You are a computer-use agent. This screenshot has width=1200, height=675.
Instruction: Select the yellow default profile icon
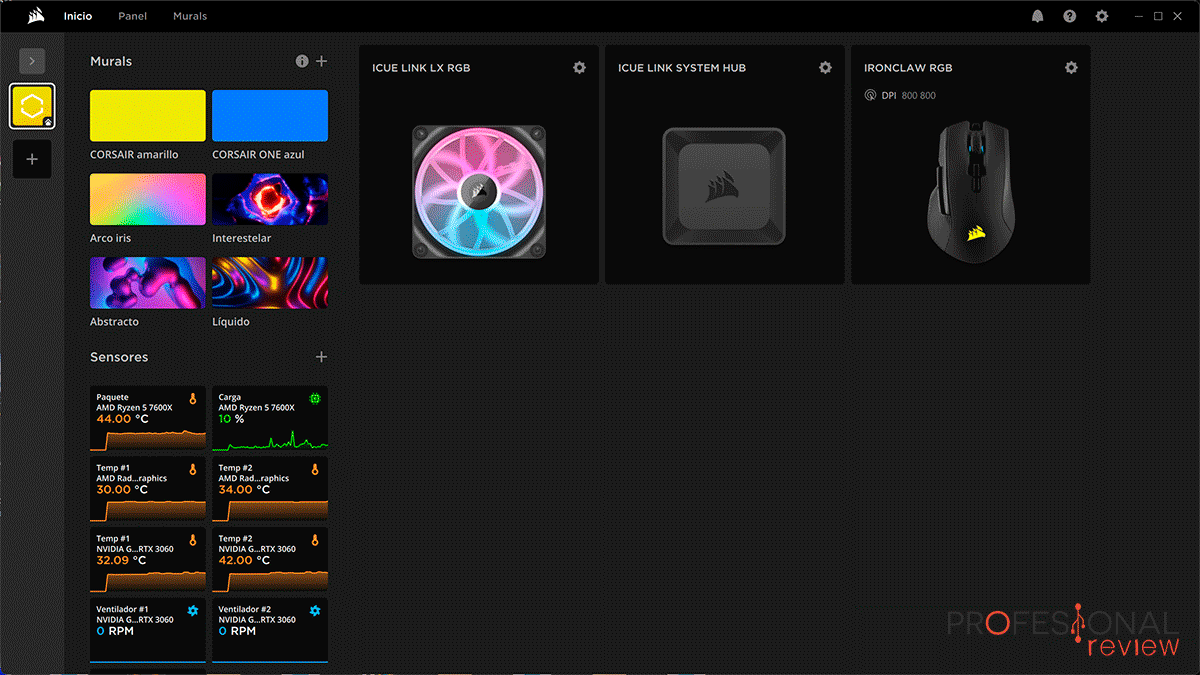(32, 106)
